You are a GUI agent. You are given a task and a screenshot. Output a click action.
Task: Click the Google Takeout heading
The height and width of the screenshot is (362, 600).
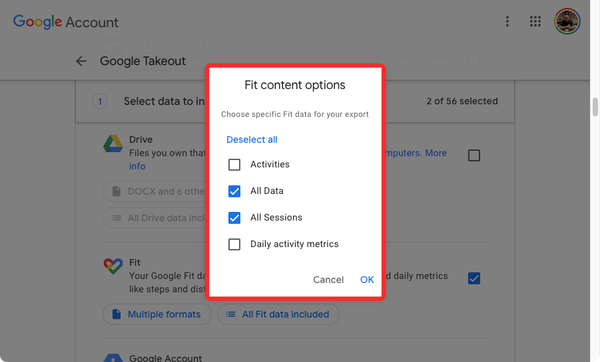pyautogui.click(x=143, y=61)
